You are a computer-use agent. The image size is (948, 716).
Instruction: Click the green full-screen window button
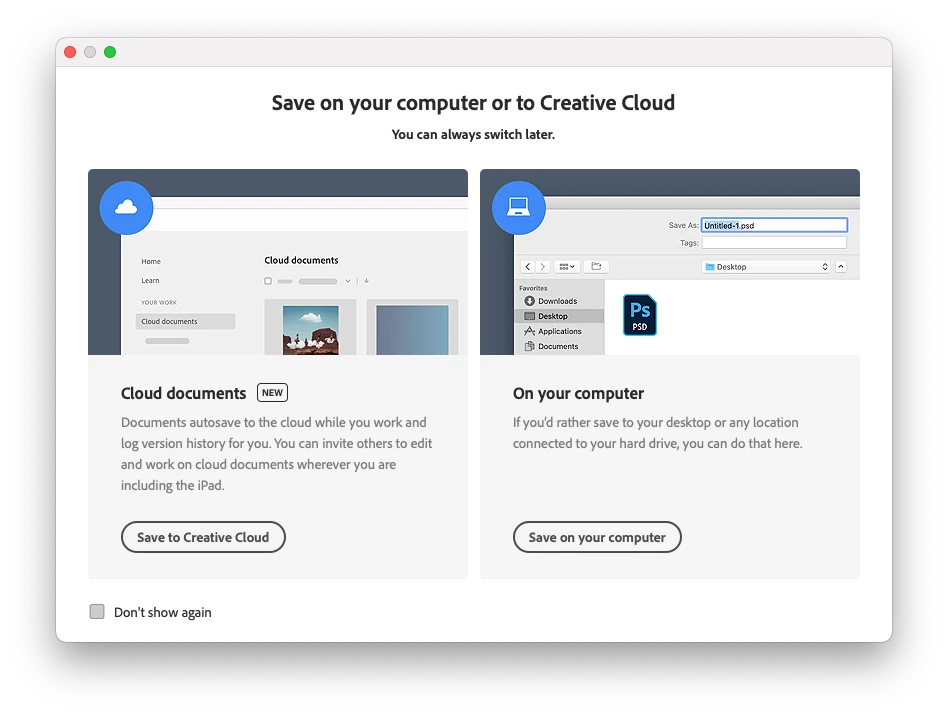coord(110,52)
